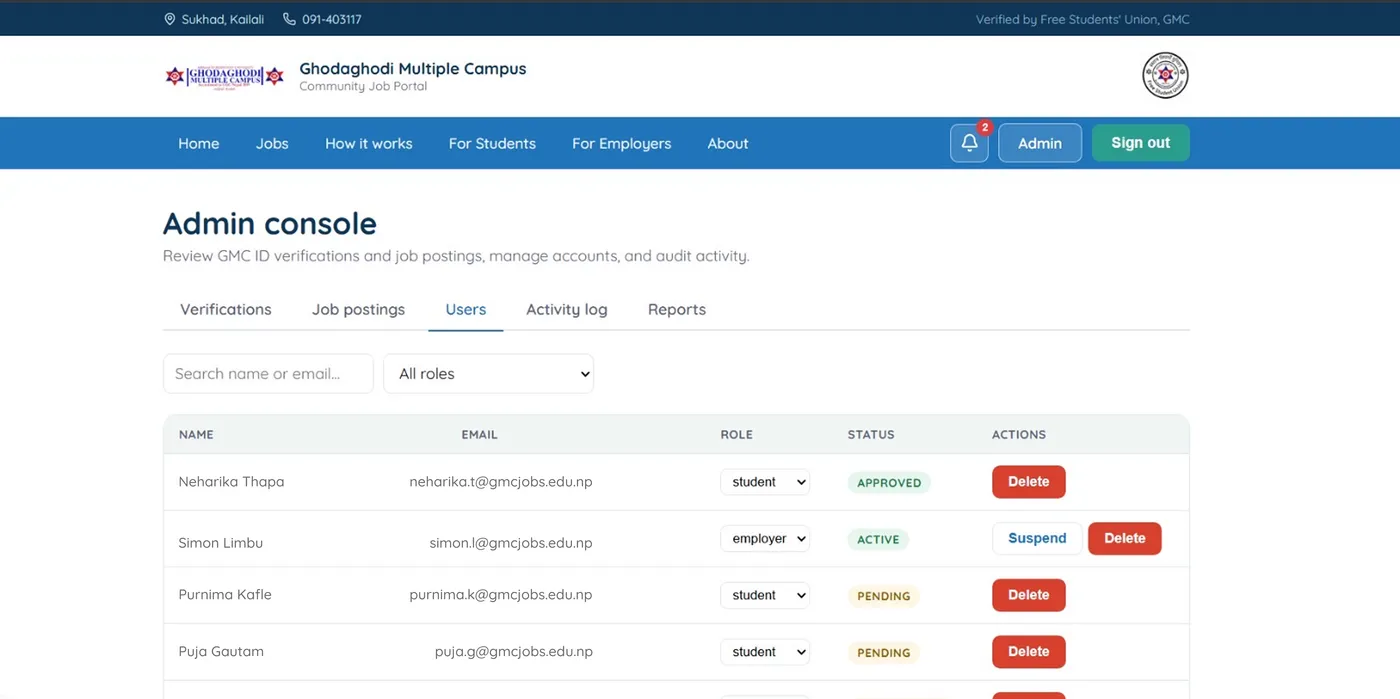Screen dimensions: 1400x699
Task: Switch to the Job postings tab
Action: (358, 309)
